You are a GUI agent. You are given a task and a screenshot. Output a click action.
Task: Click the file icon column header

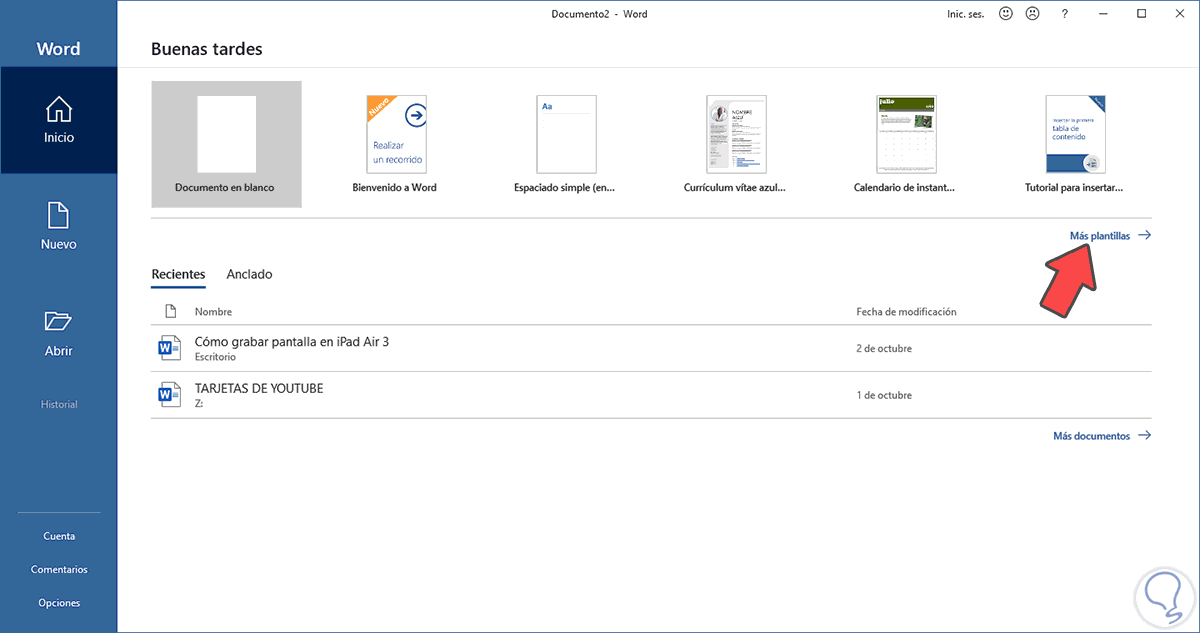169,312
